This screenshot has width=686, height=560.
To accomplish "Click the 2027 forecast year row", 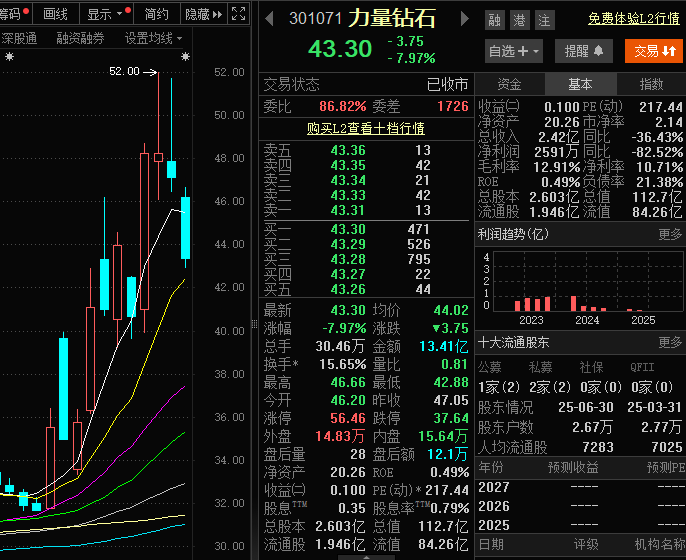I will [581, 487].
